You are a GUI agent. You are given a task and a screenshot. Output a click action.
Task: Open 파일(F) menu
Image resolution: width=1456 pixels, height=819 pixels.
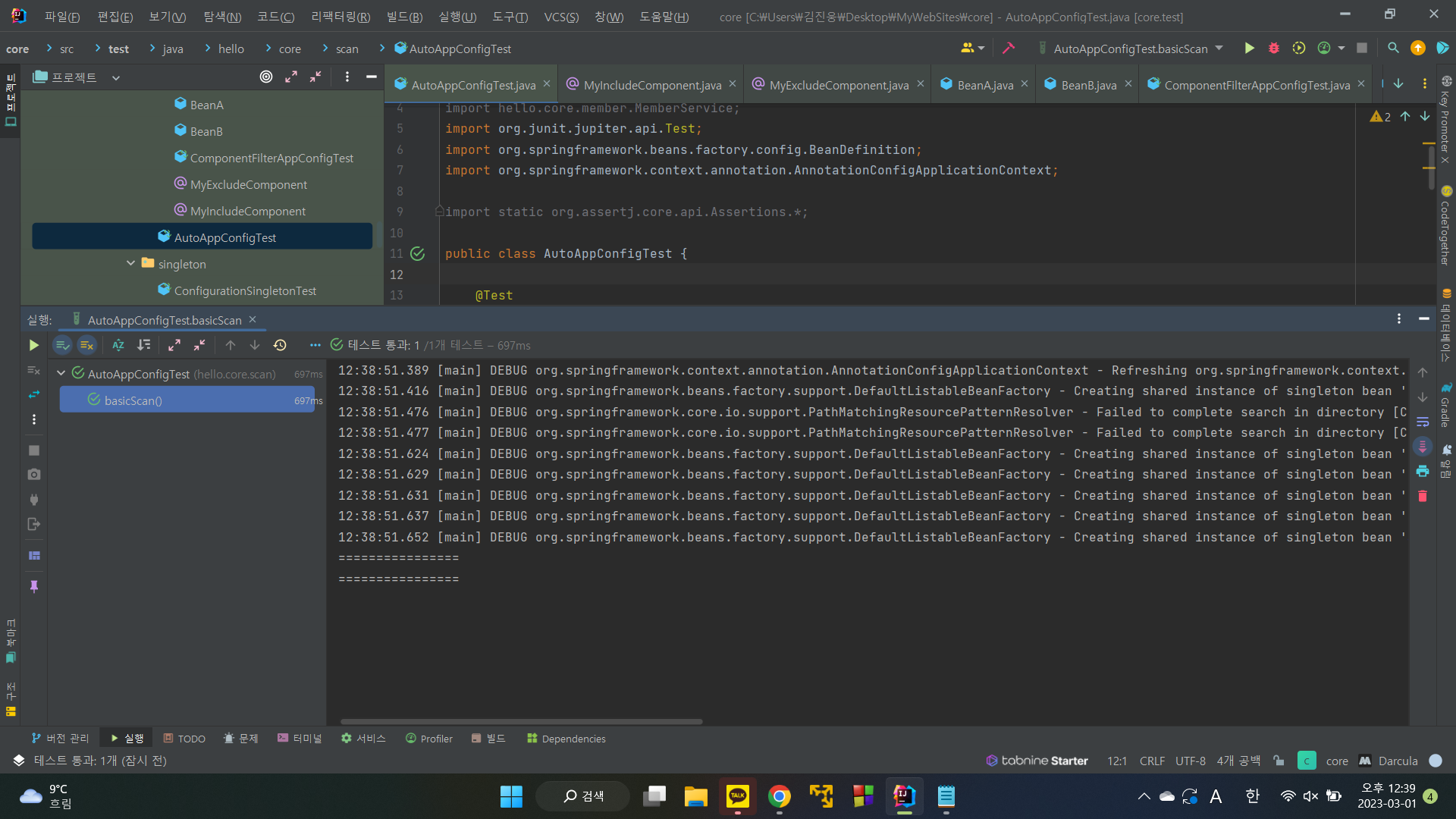point(62,17)
